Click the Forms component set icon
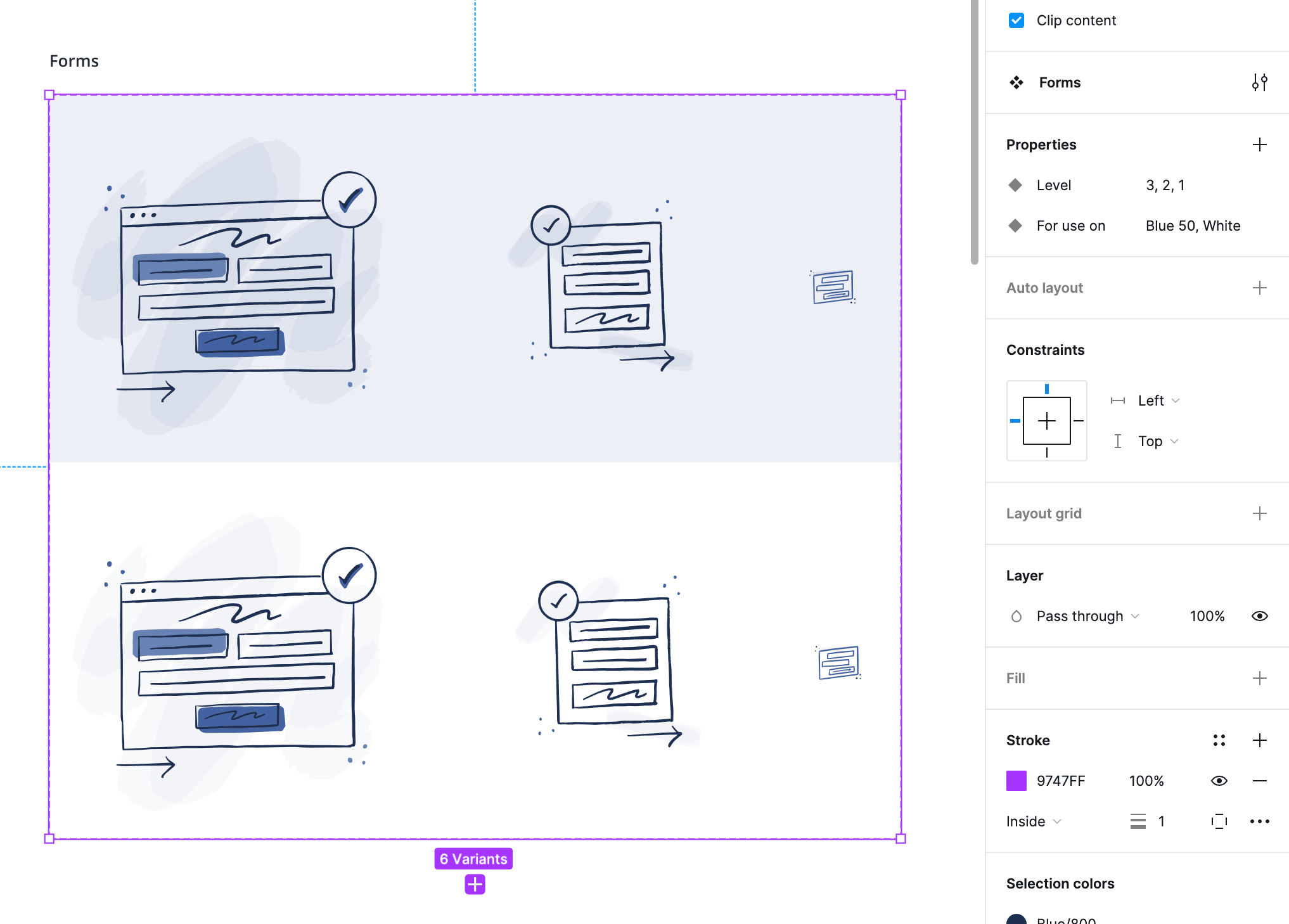Screen dimensions: 1289x924 (1016, 82)
